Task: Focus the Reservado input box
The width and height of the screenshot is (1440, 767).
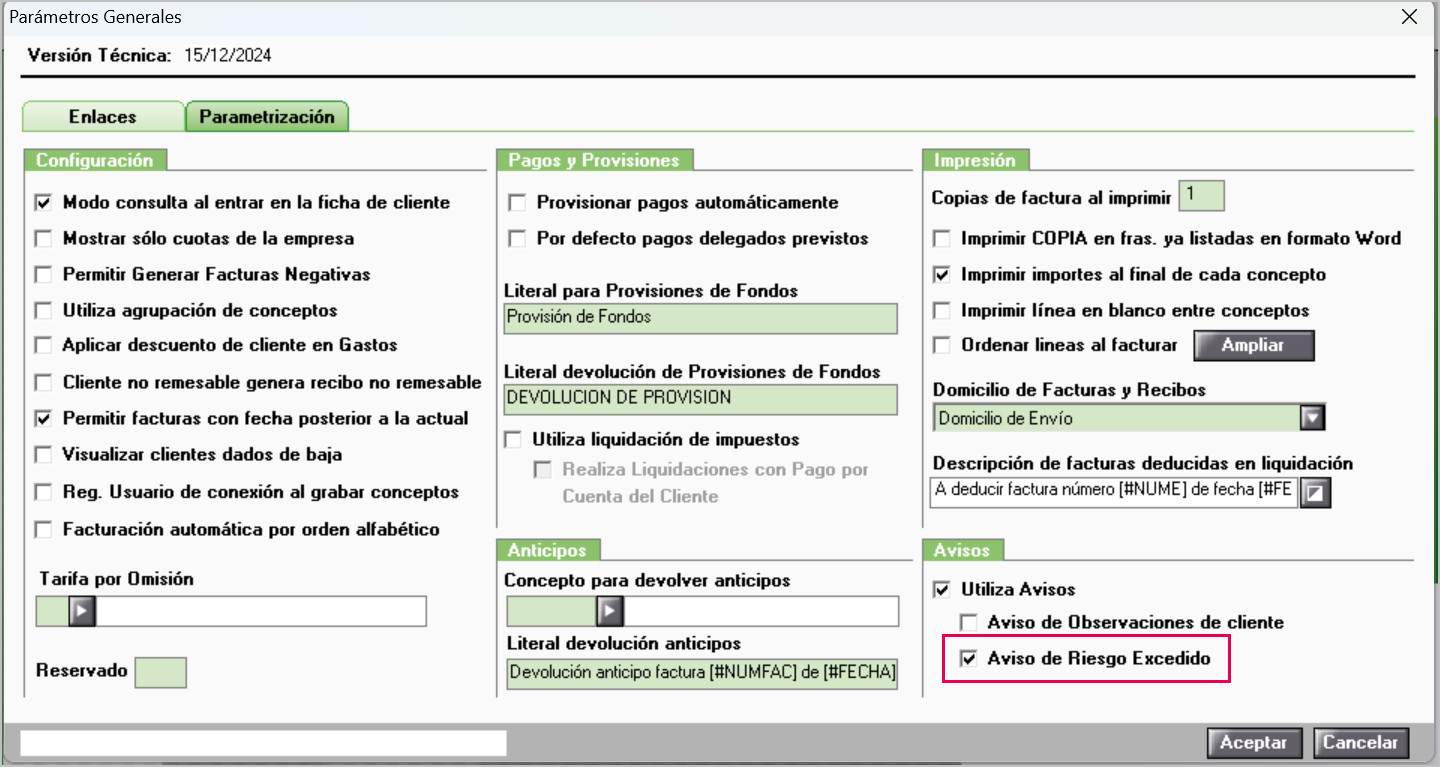Action: point(161,673)
